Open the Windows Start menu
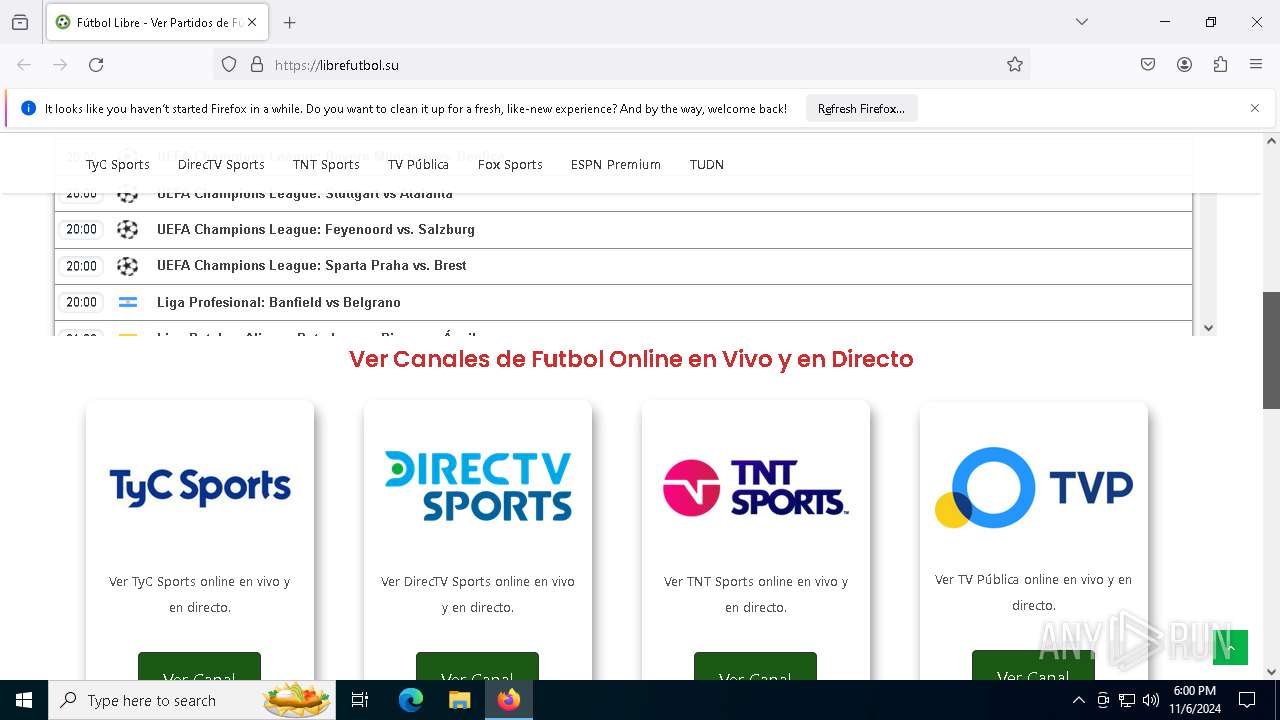Screen dimensions: 1280x720 24,700
